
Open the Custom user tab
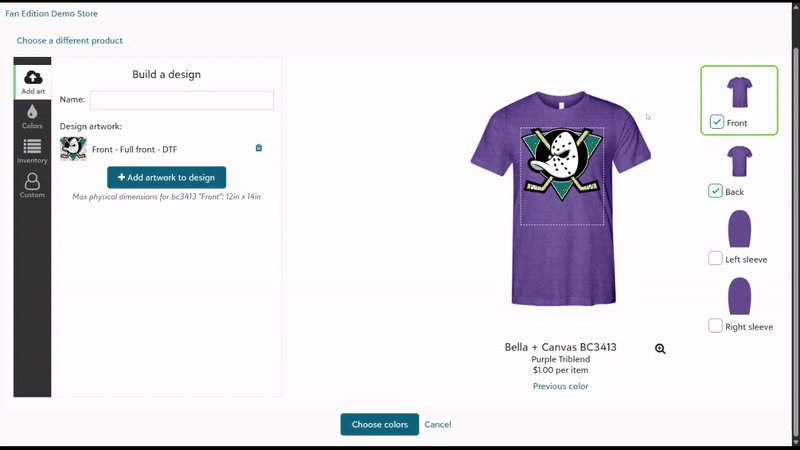click(x=32, y=185)
